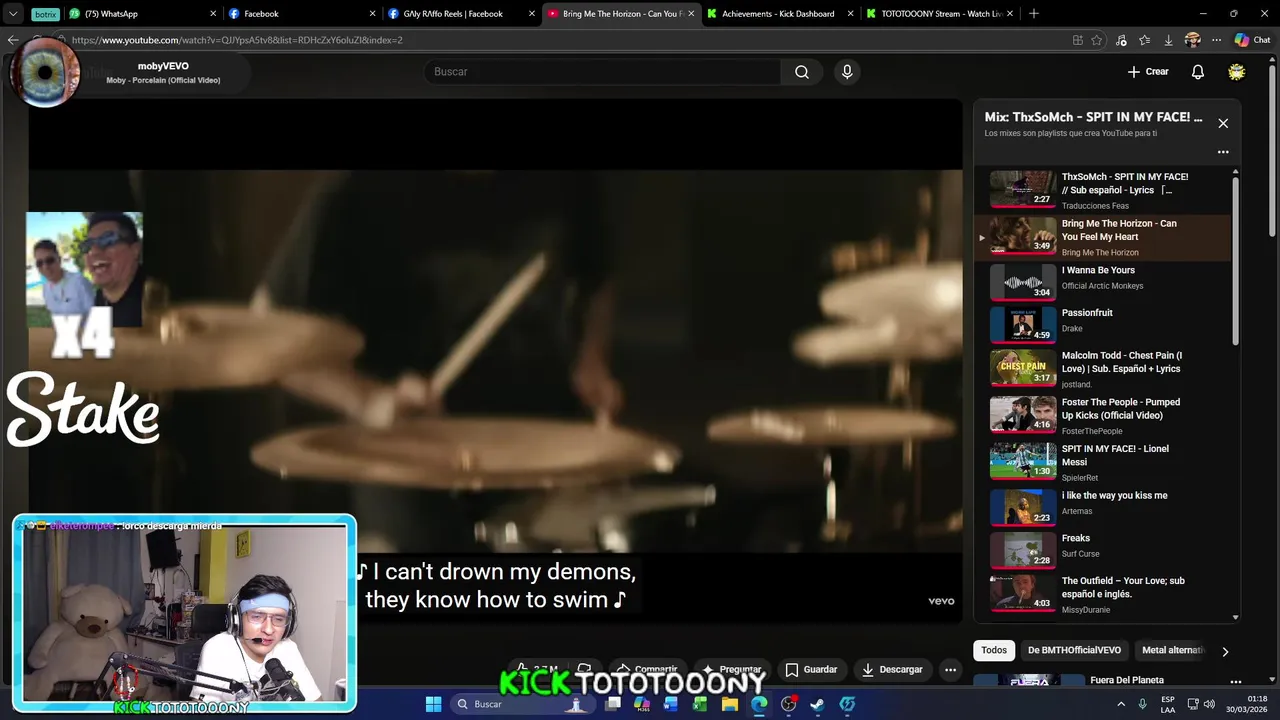1280x720 pixels.
Task: Play SPIT IN MY FACE Lionel Messi item
Action: (x=1102, y=462)
